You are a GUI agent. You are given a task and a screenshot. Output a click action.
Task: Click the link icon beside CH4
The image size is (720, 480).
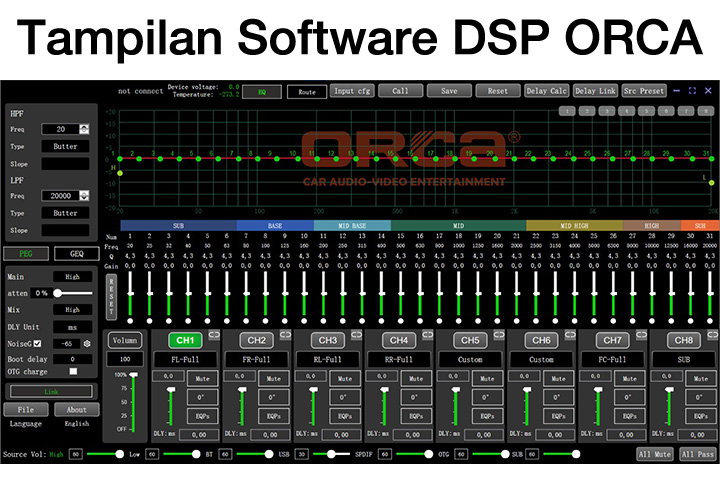428,335
